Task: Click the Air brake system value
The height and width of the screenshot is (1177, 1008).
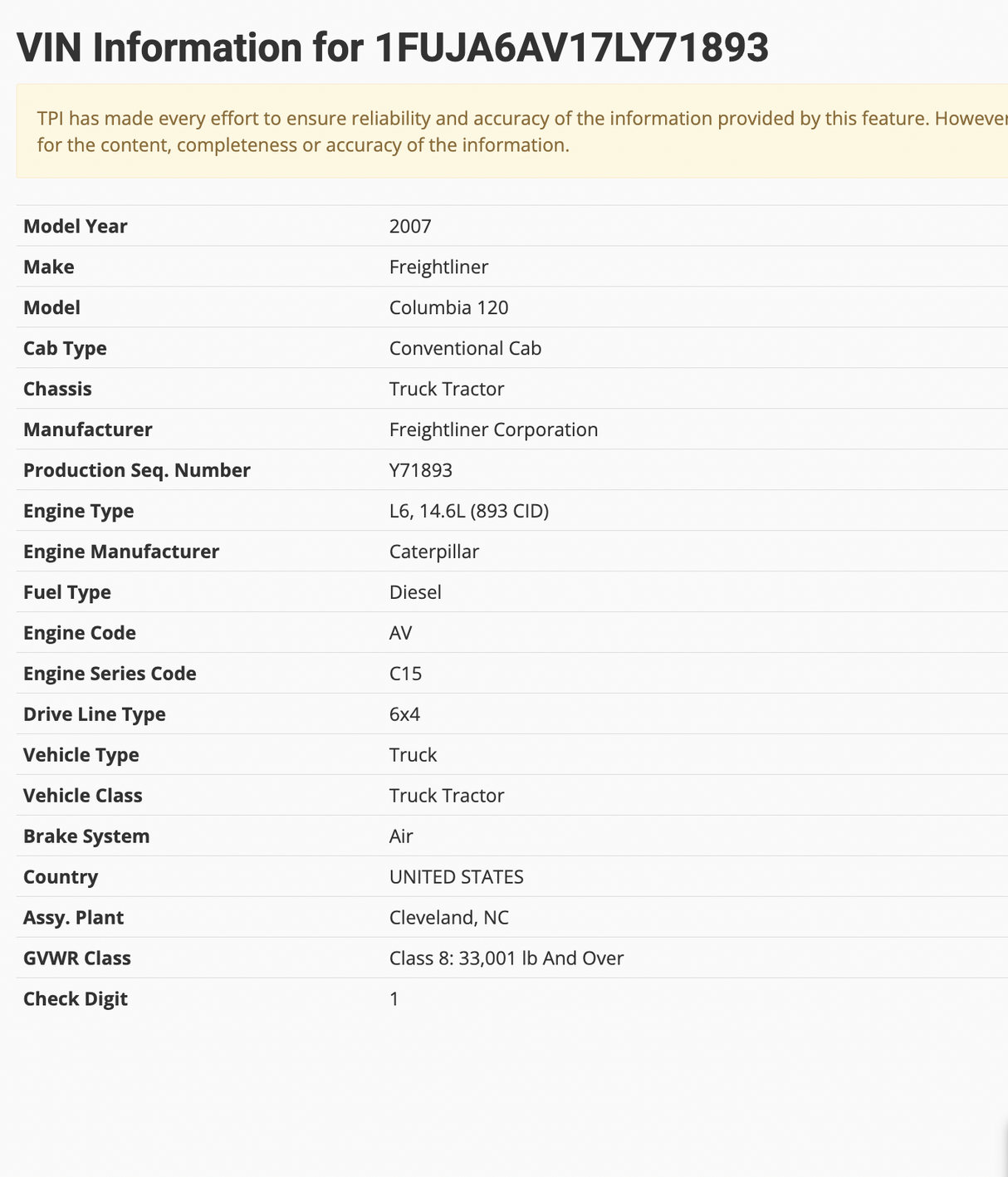Action: pos(401,836)
